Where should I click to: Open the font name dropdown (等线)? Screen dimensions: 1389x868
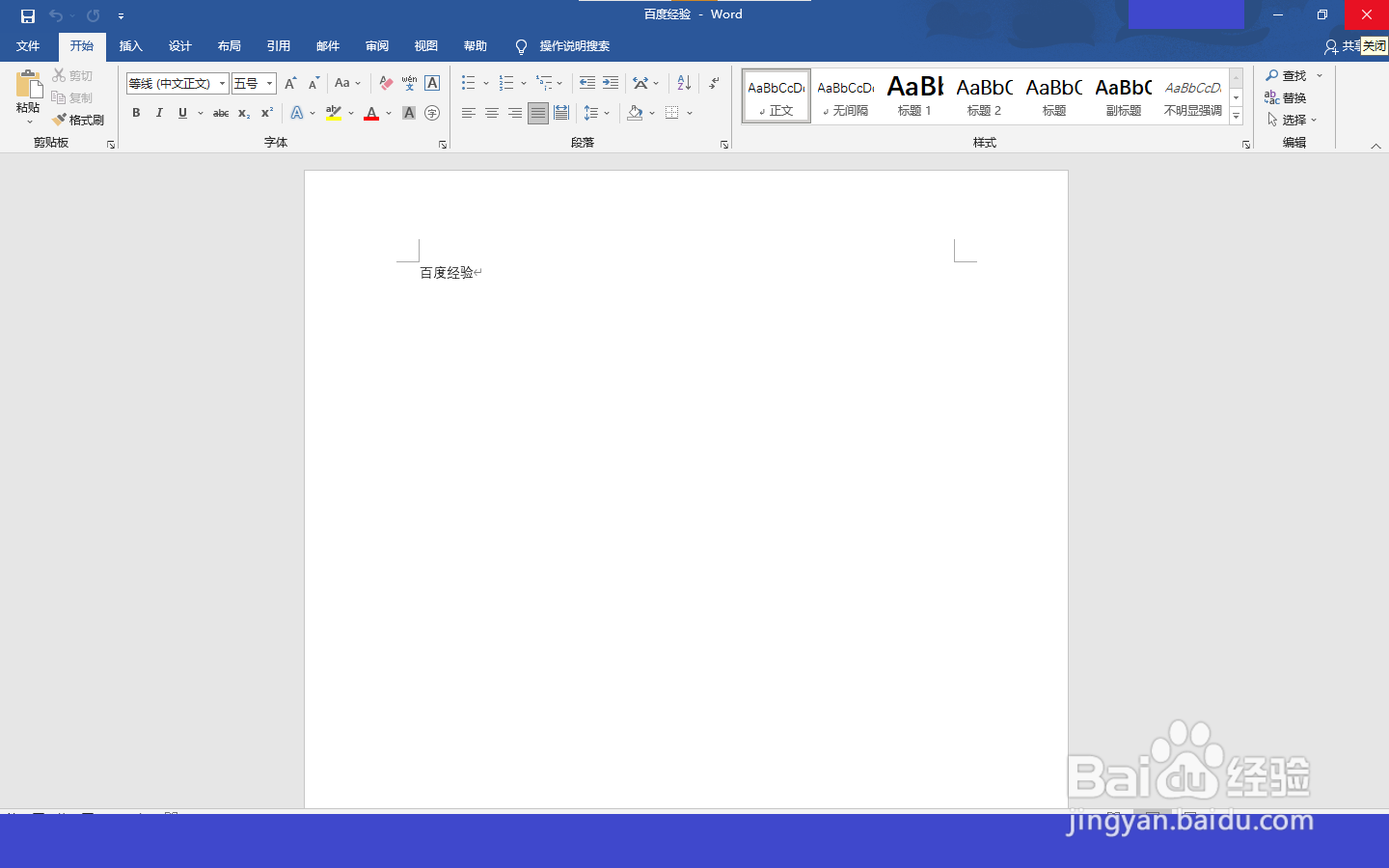pos(222,83)
